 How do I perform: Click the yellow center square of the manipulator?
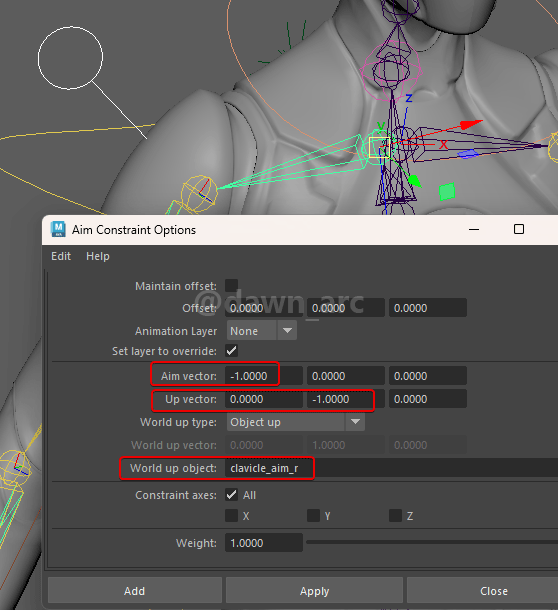point(379,147)
